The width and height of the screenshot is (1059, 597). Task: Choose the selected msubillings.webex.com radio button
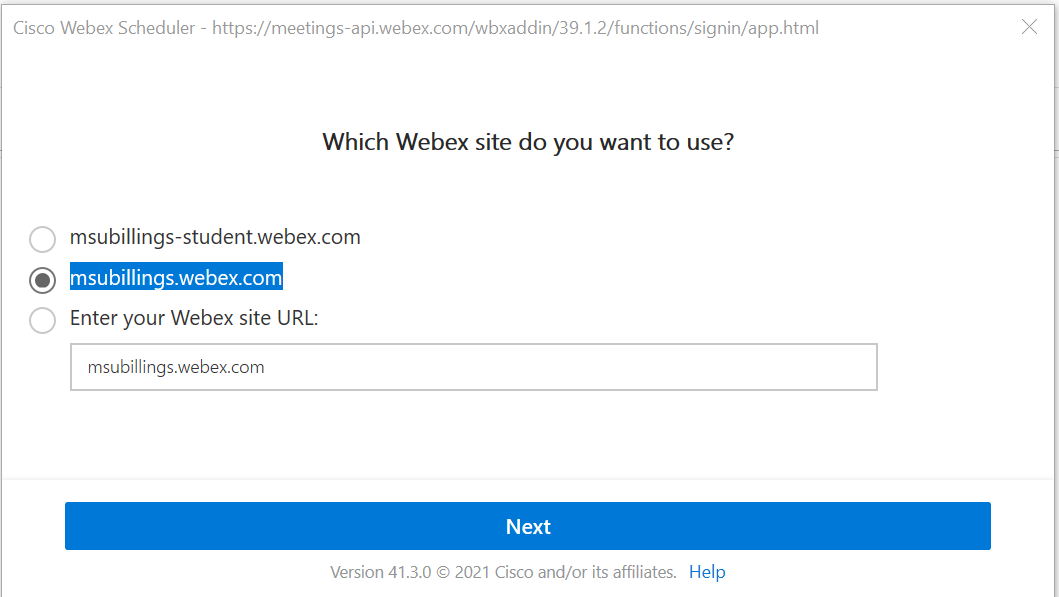[x=42, y=280]
